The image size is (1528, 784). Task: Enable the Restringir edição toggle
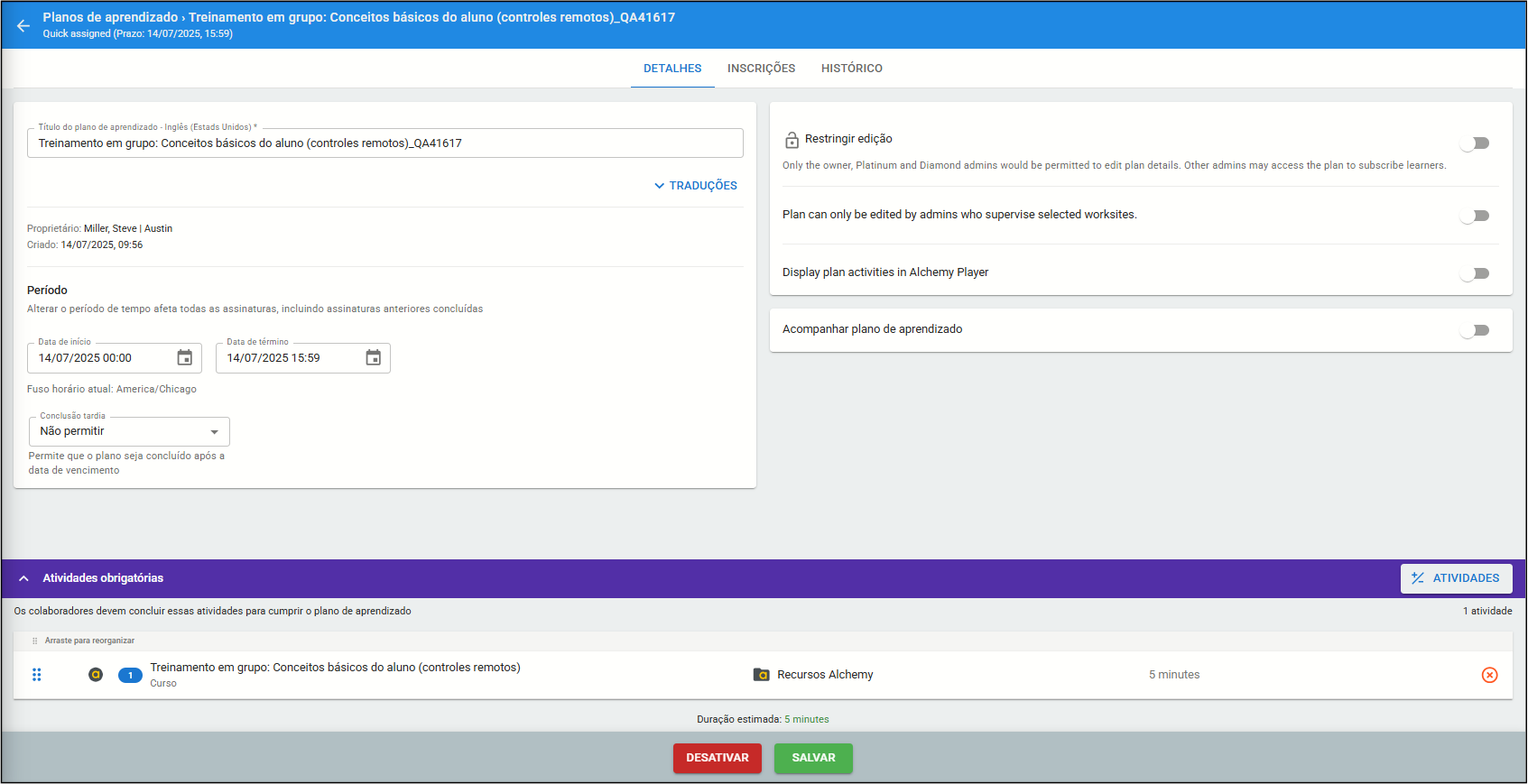pyautogui.click(x=1475, y=143)
